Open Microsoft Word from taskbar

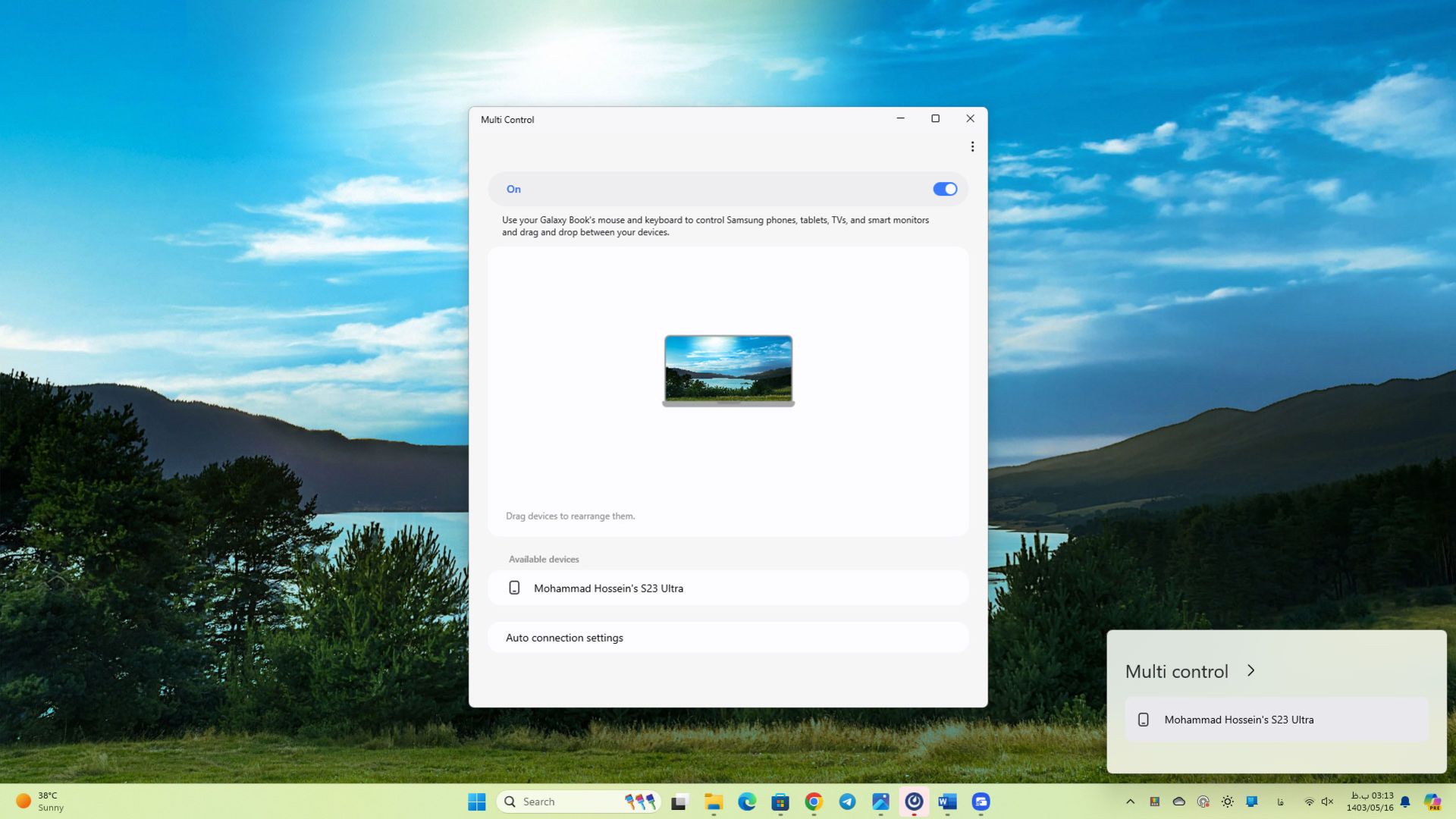(946, 801)
